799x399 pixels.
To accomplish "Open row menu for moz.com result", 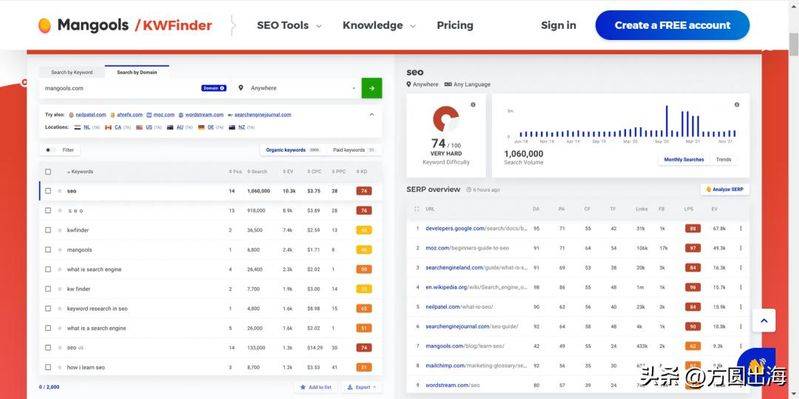I will click(x=740, y=248).
